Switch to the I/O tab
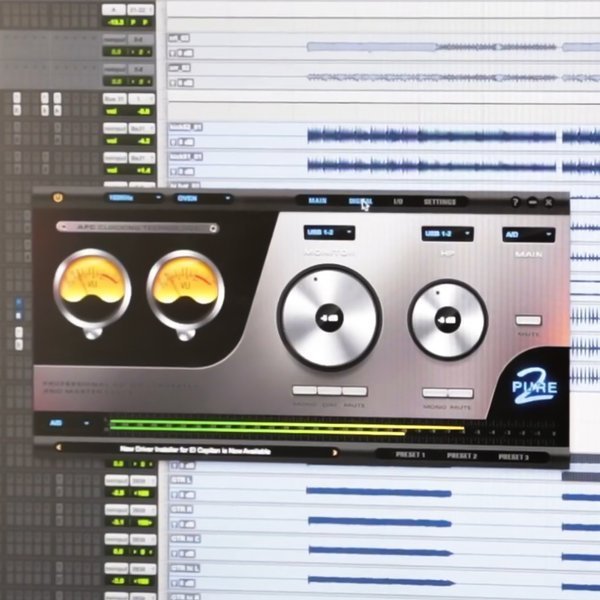Screen dimensions: 600x600 click(397, 202)
